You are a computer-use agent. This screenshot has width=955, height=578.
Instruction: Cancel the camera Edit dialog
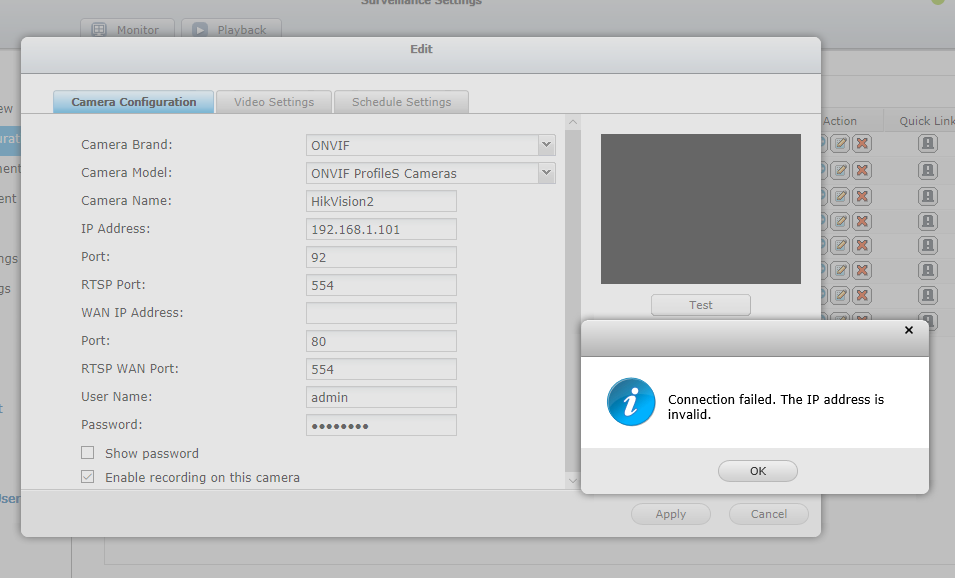tap(768, 514)
